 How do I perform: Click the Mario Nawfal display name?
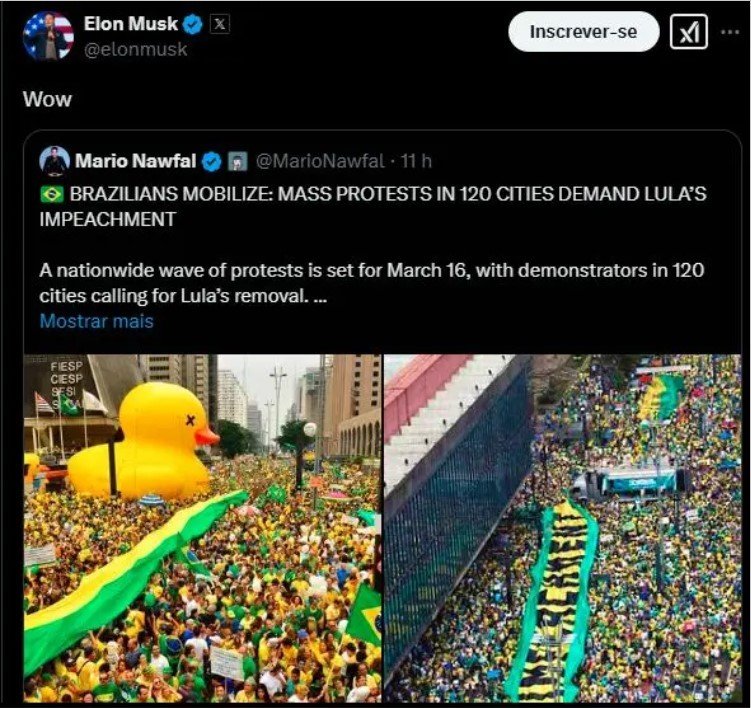[136, 161]
